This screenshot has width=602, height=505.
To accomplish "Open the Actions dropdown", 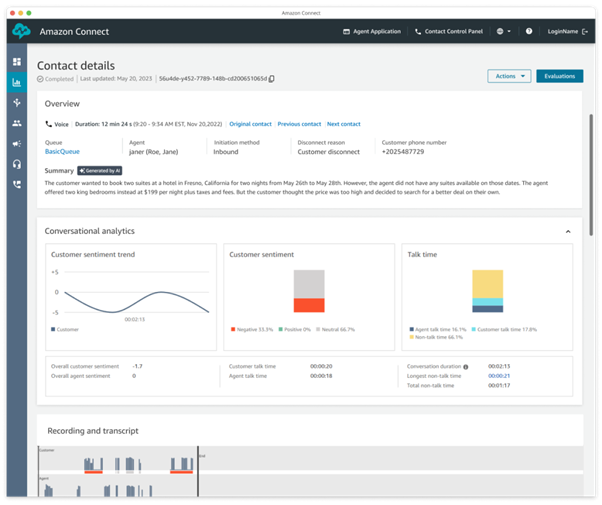I will point(509,76).
